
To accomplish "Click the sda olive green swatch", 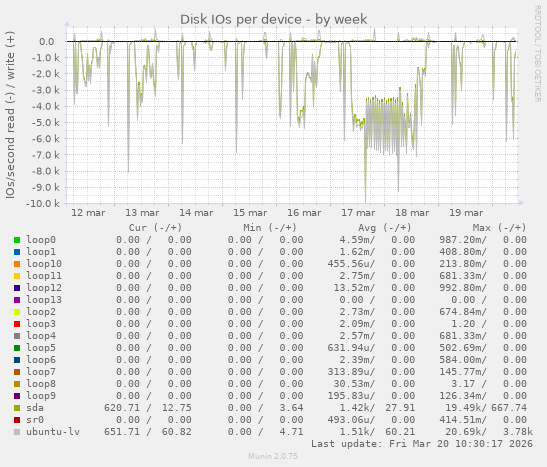I will [x=17, y=408].
